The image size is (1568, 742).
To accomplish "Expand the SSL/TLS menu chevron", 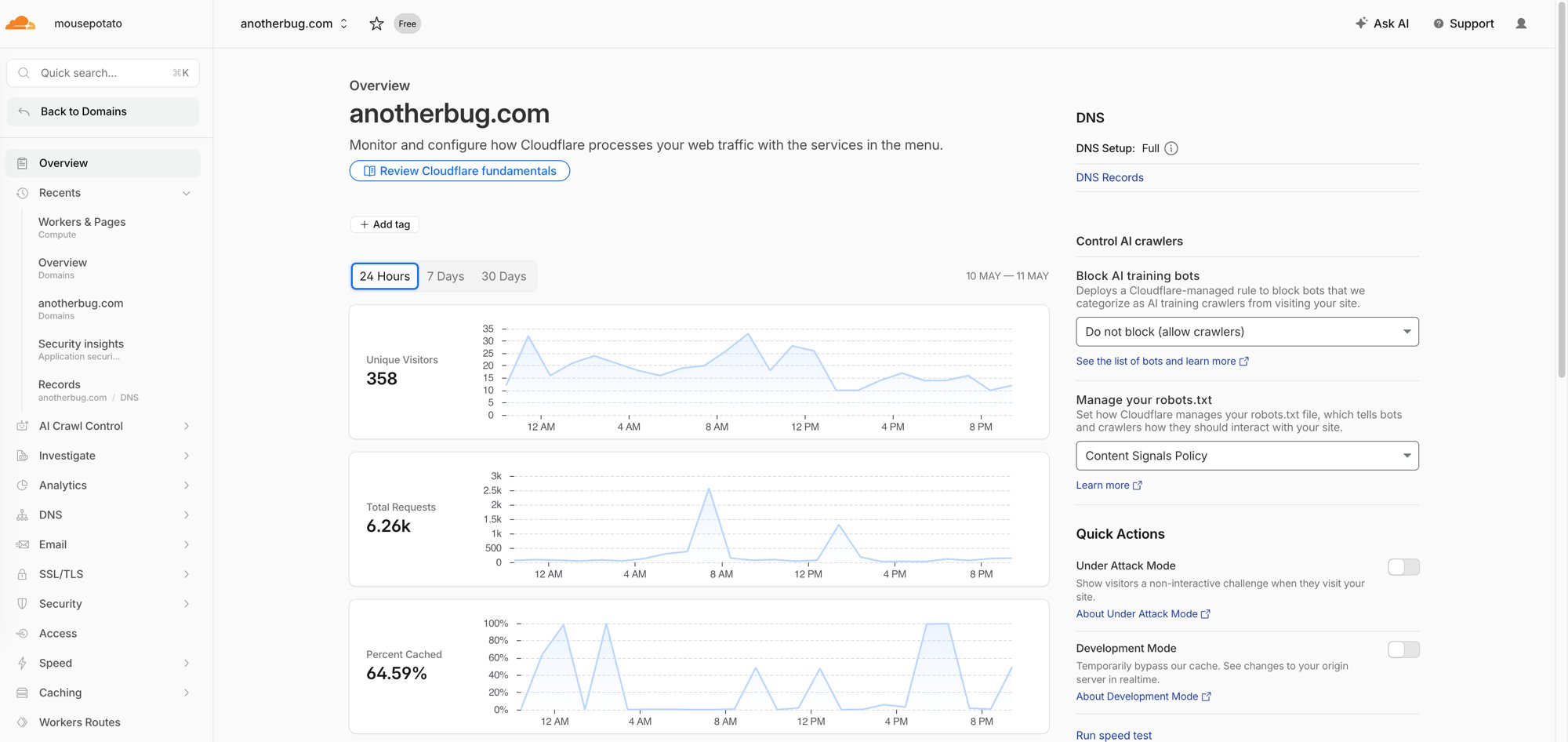I will click(x=187, y=574).
